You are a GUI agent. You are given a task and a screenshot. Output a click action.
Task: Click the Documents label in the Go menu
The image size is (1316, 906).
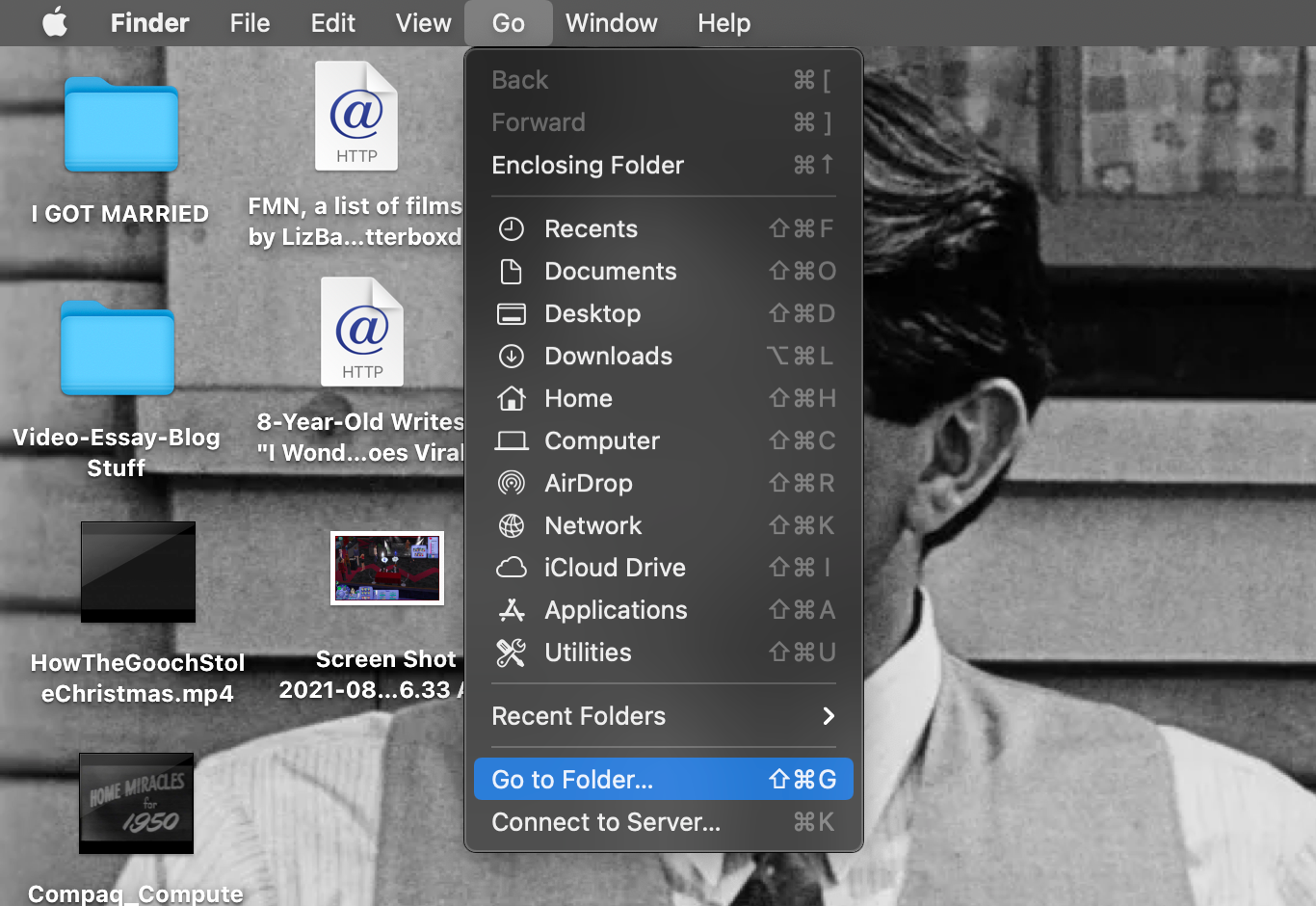coord(610,271)
